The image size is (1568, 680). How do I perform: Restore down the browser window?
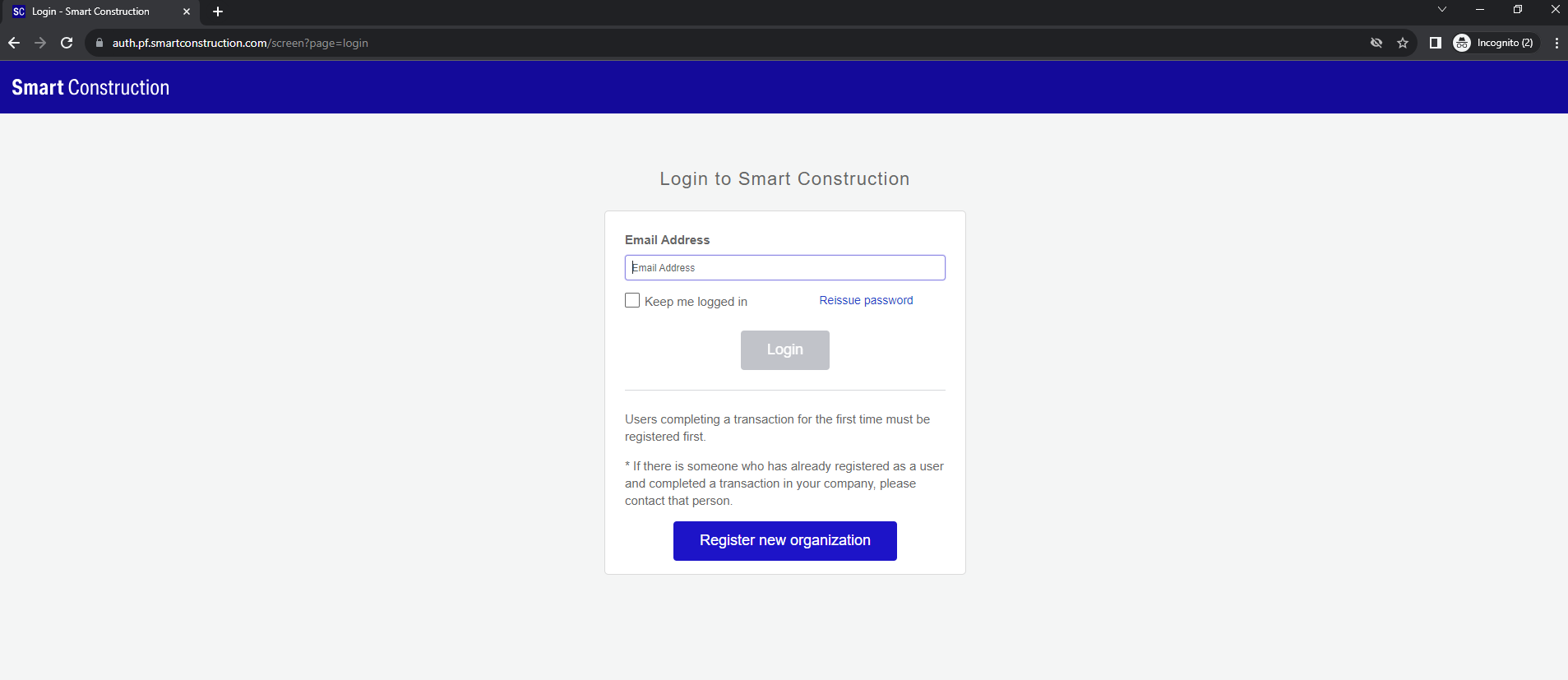[x=1518, y=10]
